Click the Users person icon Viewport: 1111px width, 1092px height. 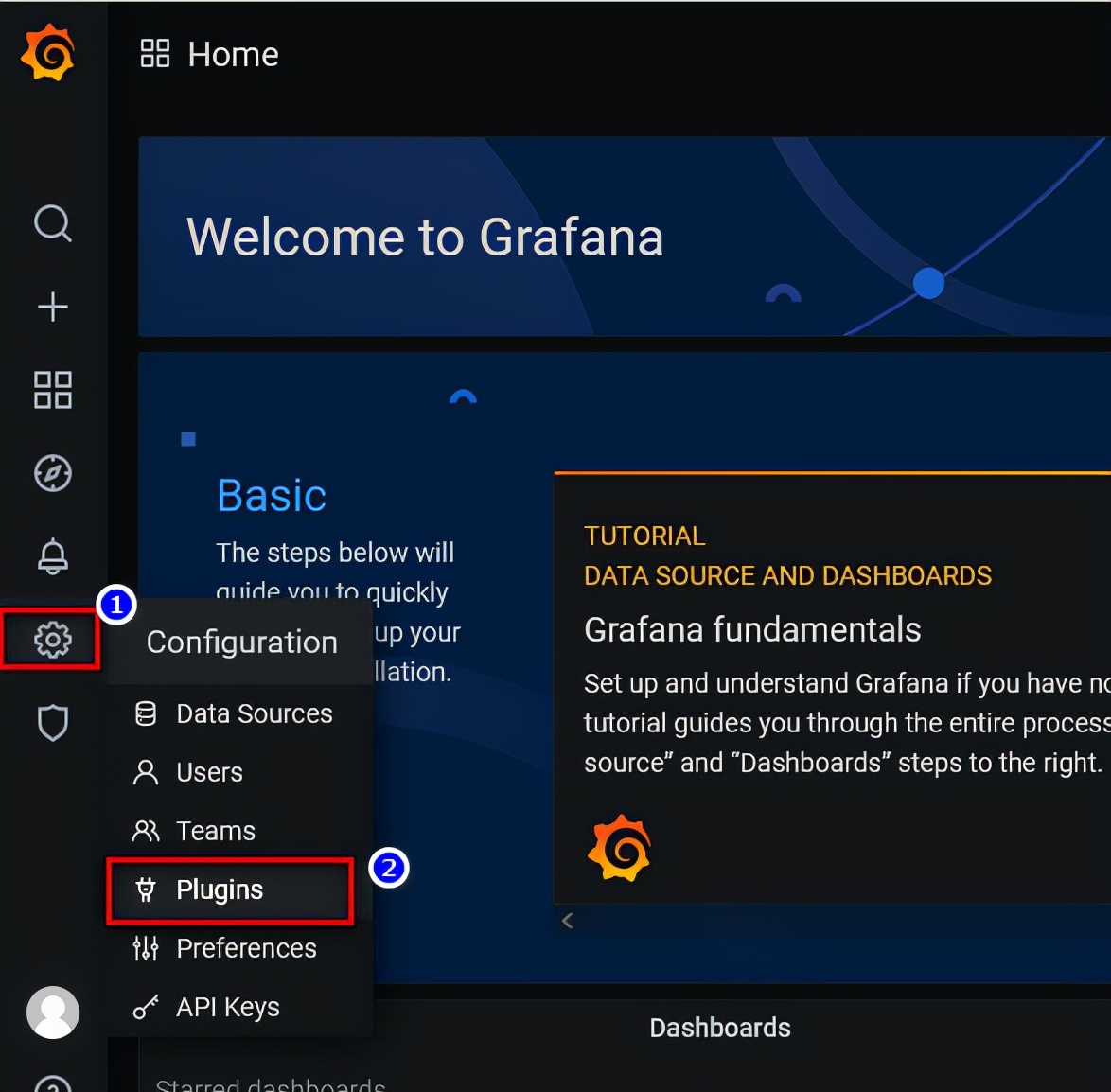pyautogui.click(x=145, y=772)
